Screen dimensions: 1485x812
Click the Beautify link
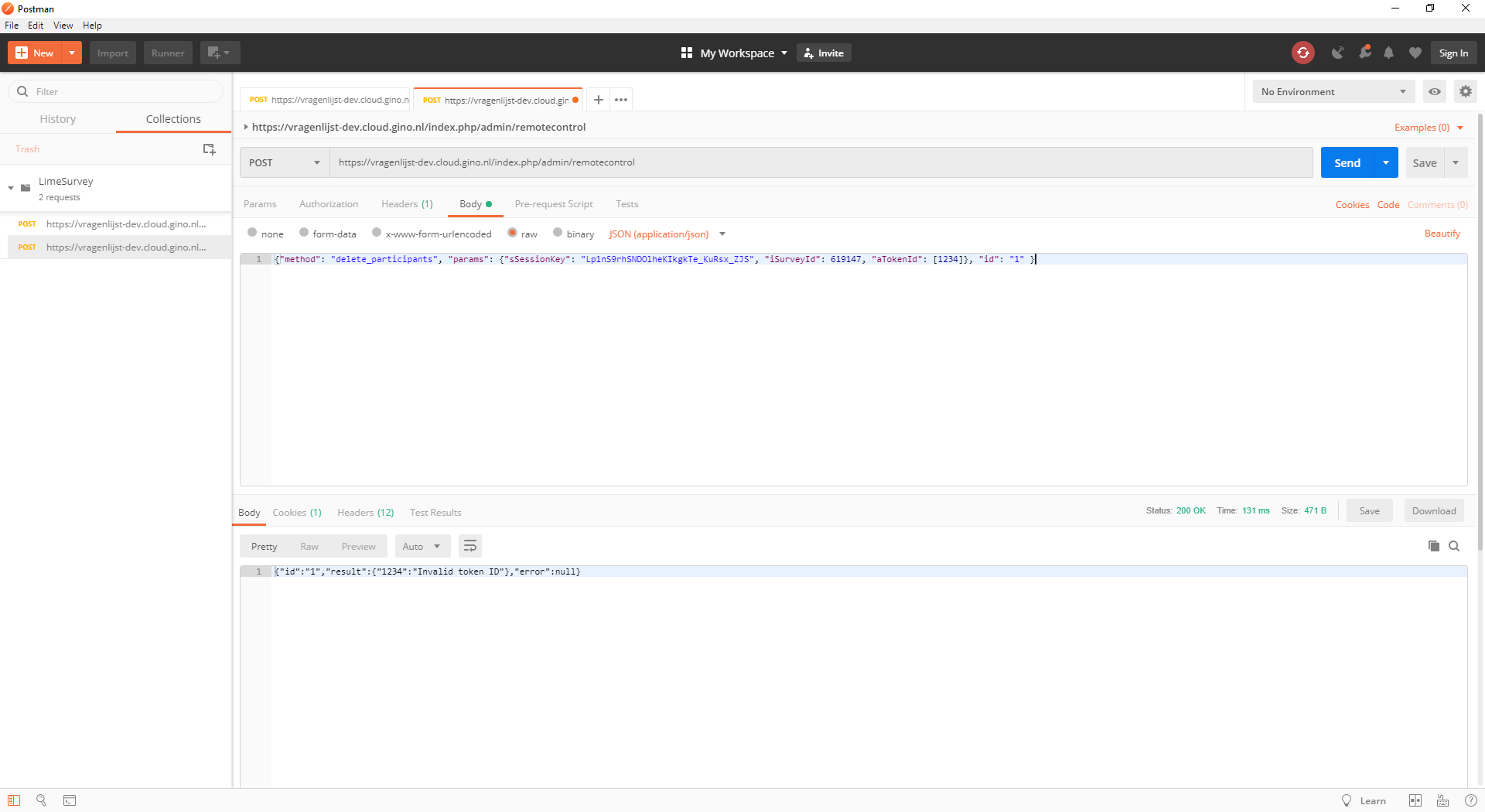(x=1442, y=234)
